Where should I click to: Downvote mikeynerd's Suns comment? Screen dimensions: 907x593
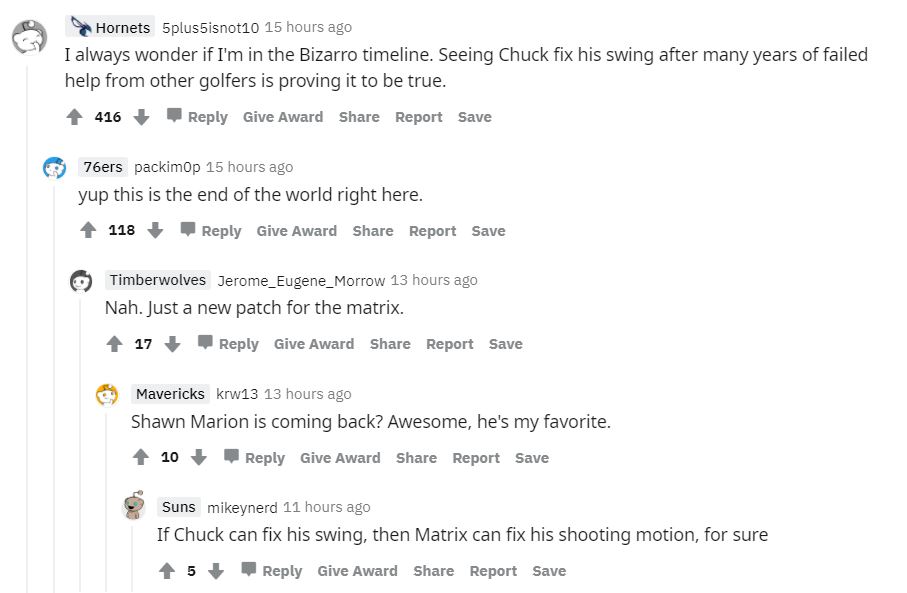click(x=216, y=571)
